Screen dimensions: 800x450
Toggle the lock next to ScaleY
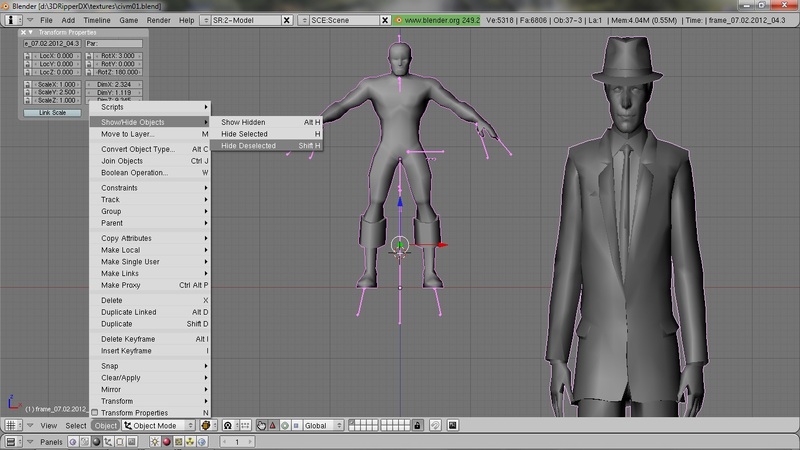27,92
